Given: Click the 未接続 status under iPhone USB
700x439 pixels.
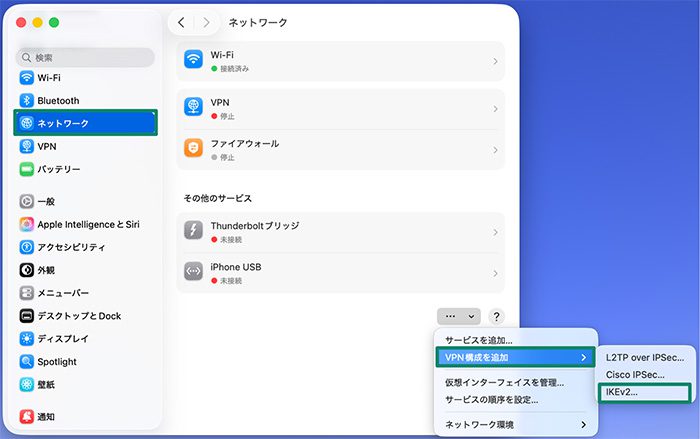Looking at the screenshot, I should (x=231, y=281).
